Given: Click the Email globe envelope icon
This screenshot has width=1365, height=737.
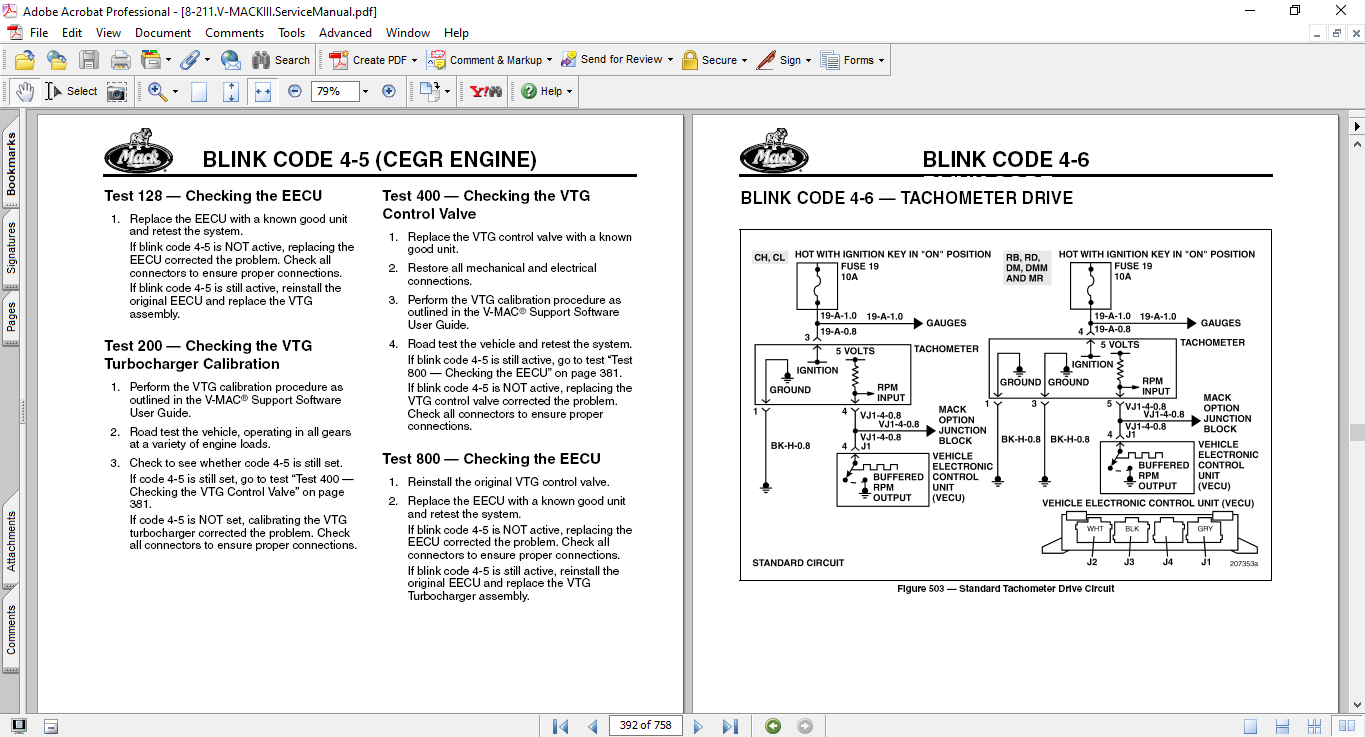Looking at the screenshot, I should coord(230,60).
